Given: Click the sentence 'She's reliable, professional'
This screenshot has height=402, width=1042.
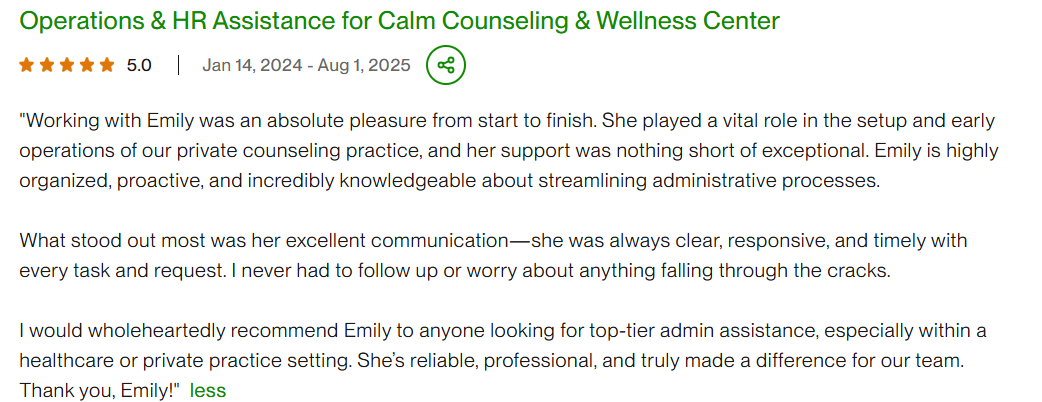Looking at the screenshot, I should coord(661,361).
